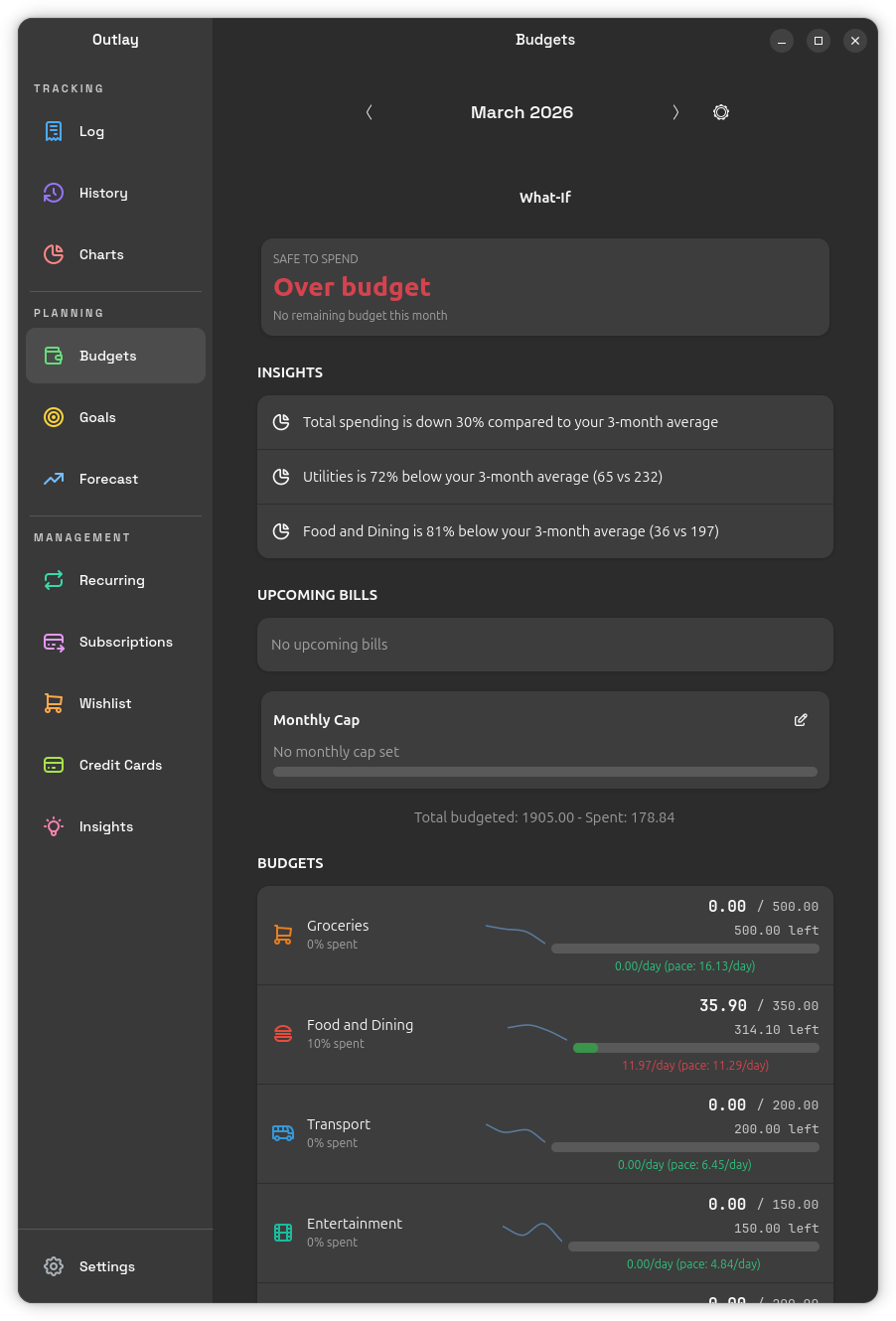The width and height of the screenshot is (896, 1321).
Task: Click the settings cog beside March 2026
Action: click(x=721, y=112)
